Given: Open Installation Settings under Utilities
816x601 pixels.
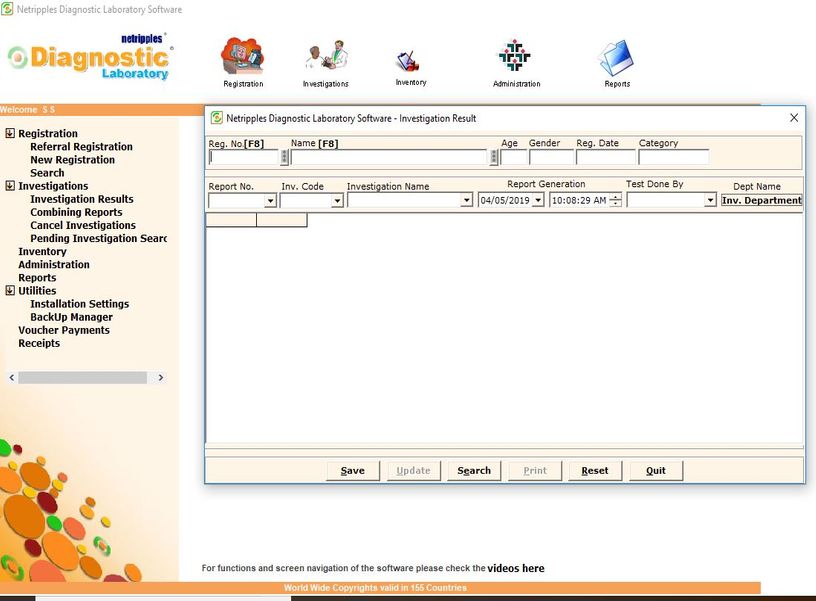Looking at the screenshot, I should click(80, 304).
